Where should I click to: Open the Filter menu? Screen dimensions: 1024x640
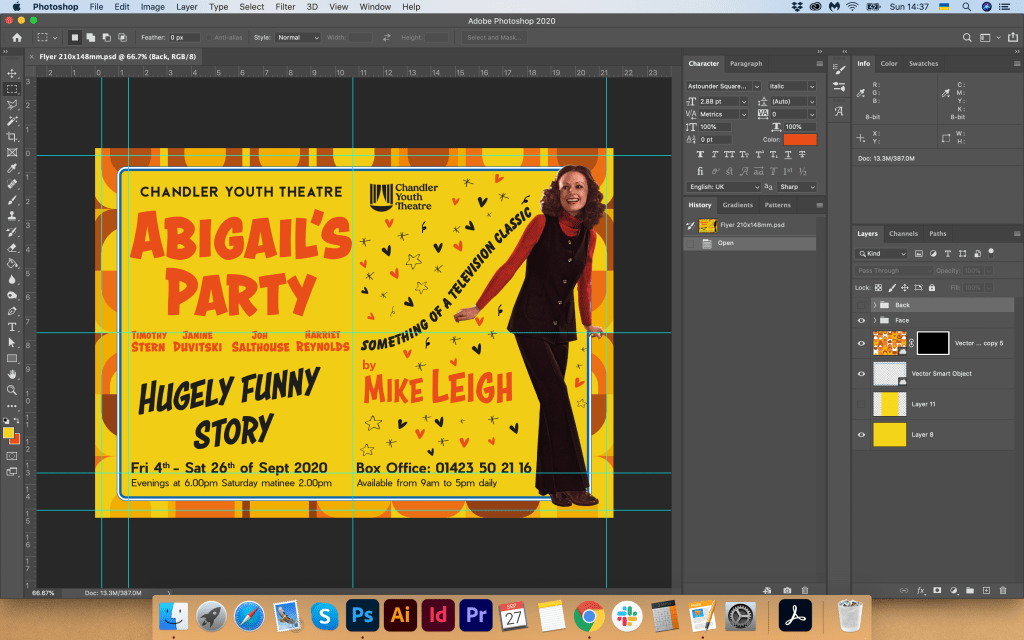pyautogui.click(x=285, y=7)
